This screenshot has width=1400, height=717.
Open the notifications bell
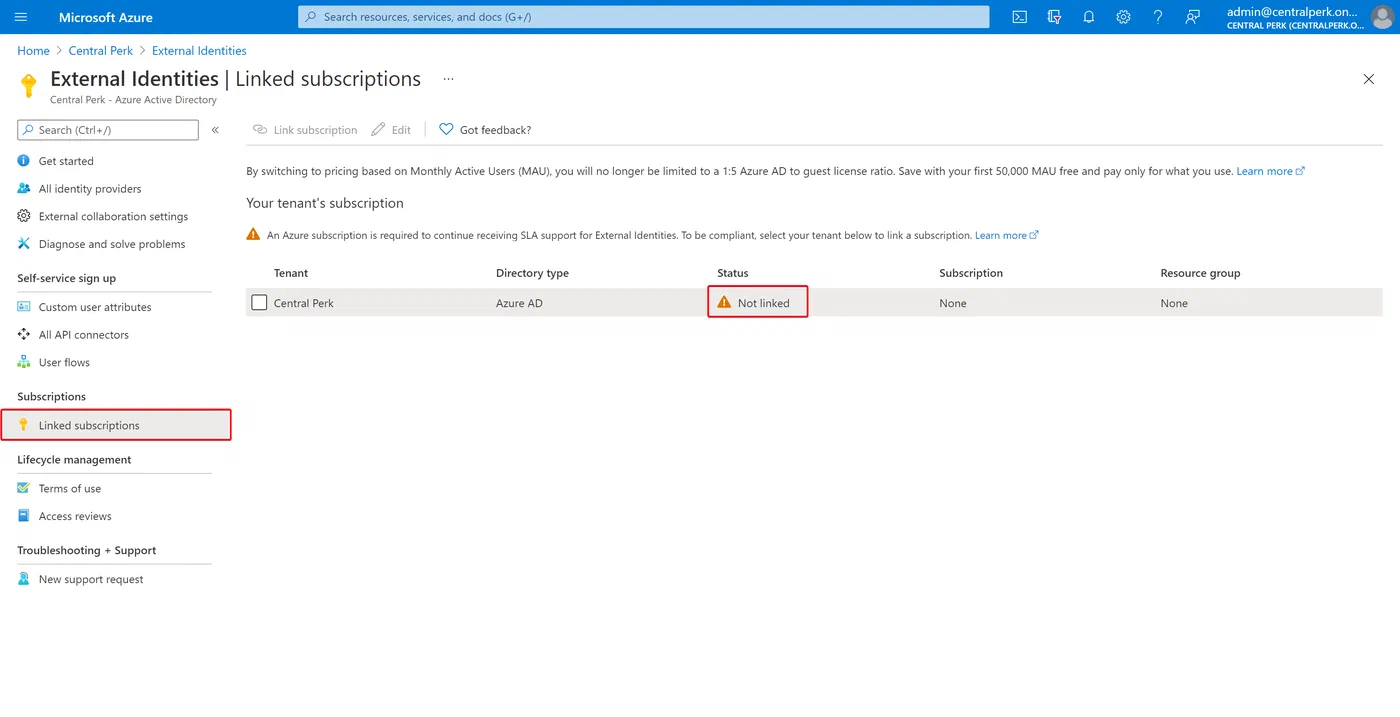(1089, 17)
